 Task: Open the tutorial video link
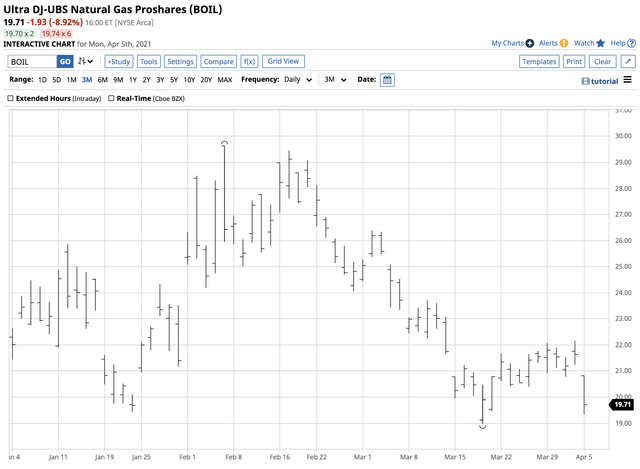pos(600,81)
